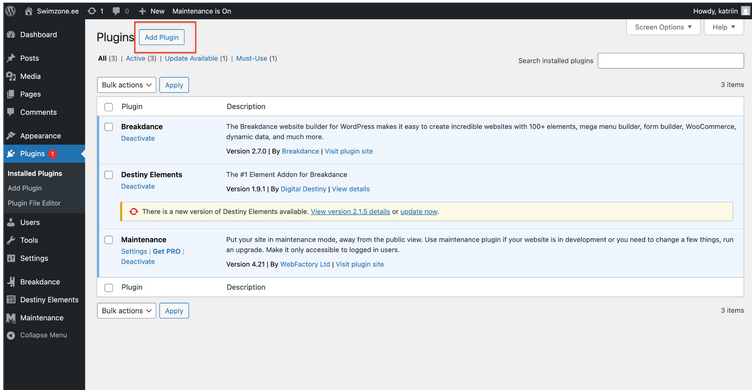Click the WordPress logo icon
756x390 pixels.
10,11
